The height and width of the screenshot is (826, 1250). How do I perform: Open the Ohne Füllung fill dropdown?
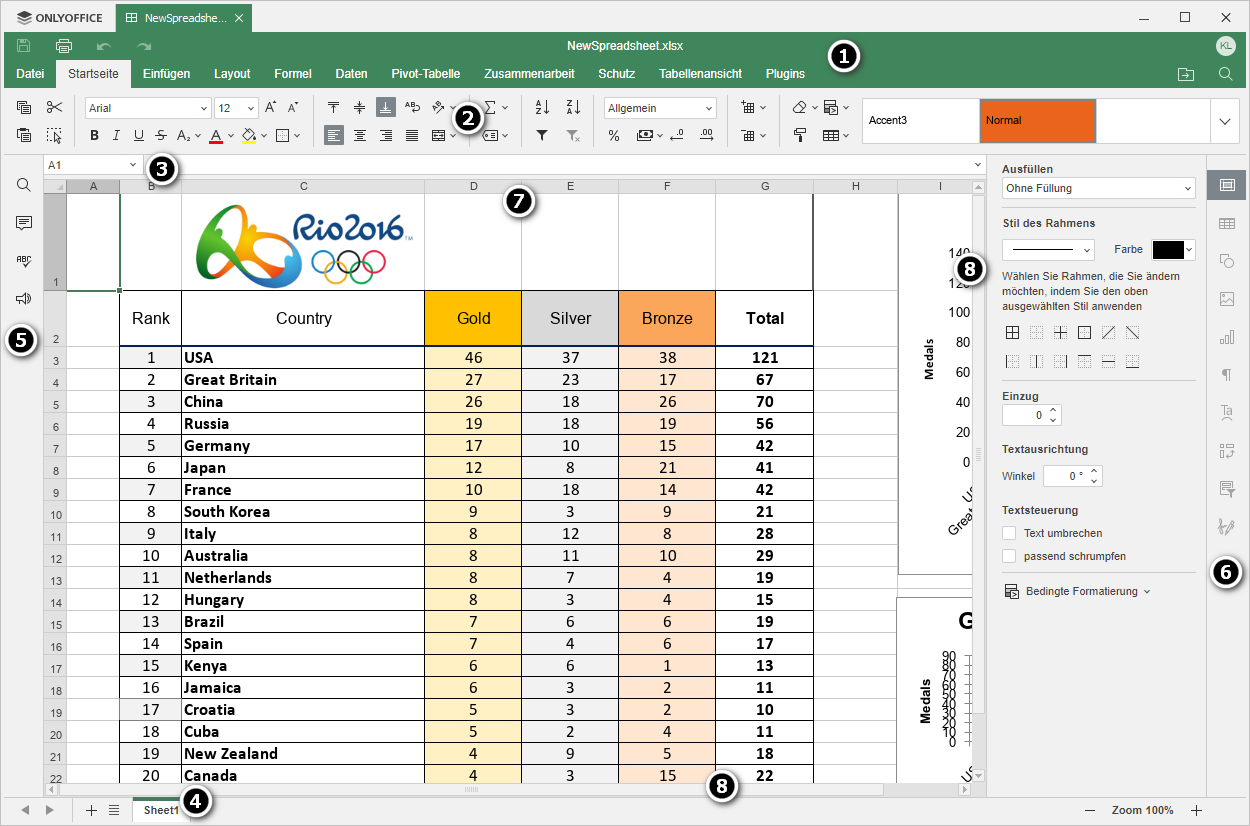point(1098,188)
